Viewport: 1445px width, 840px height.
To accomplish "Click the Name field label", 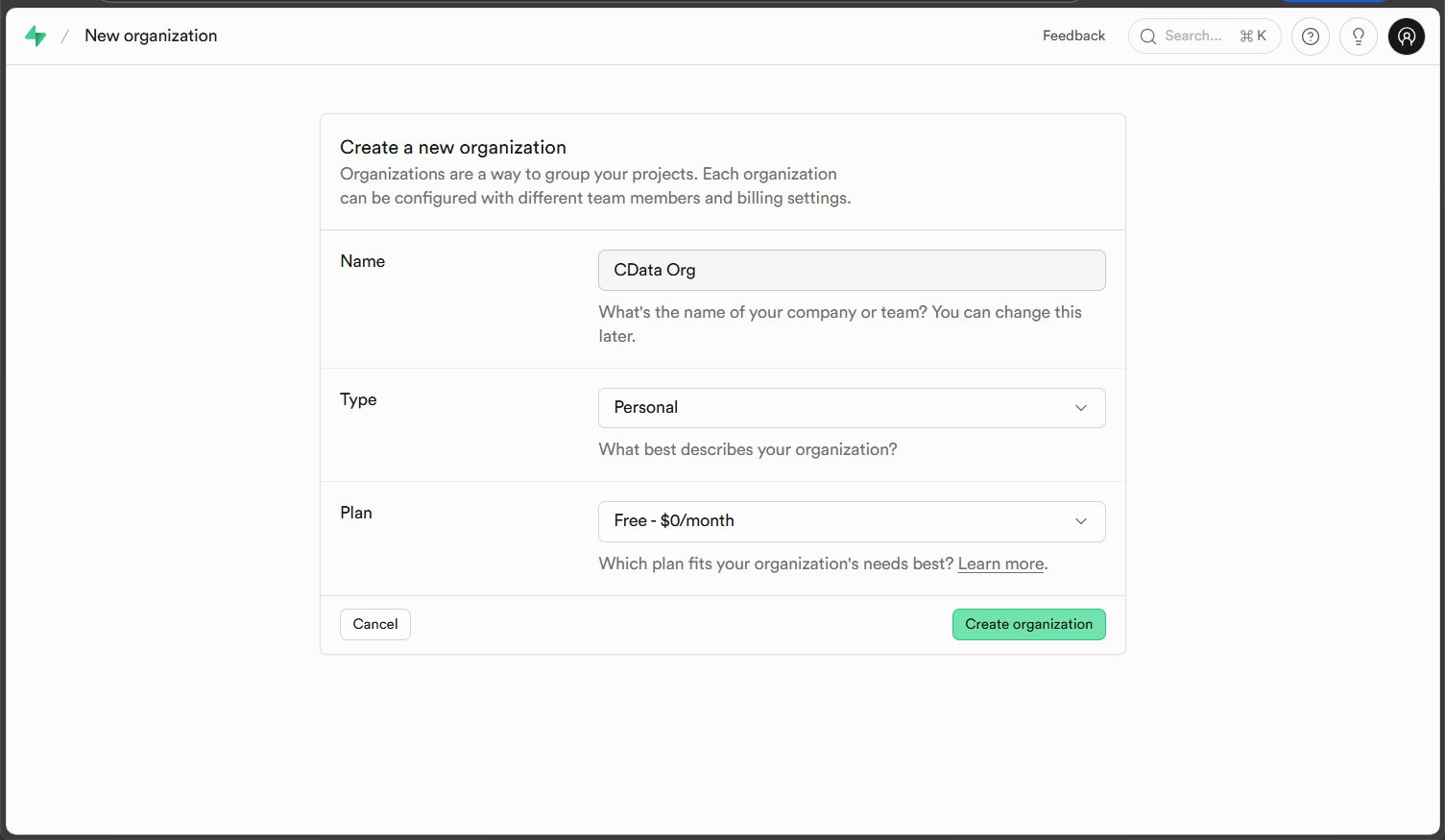I will (x=362, y=261).
